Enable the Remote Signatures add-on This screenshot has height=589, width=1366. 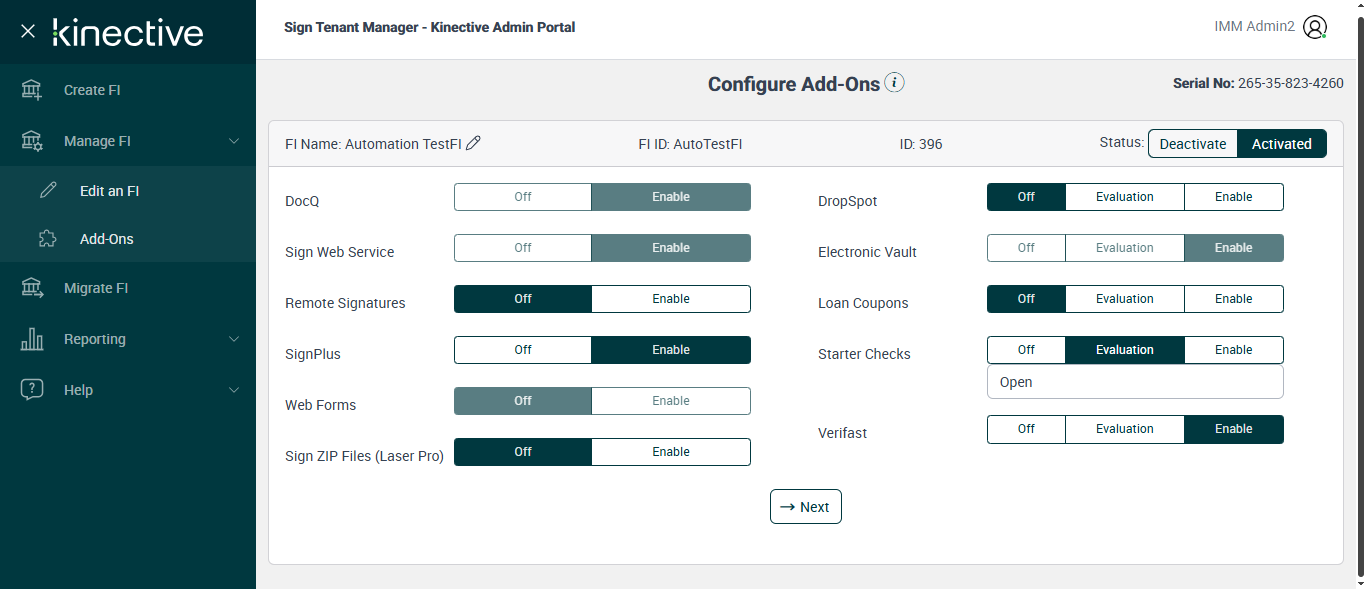pyautogui.click(x=670, y=299)
